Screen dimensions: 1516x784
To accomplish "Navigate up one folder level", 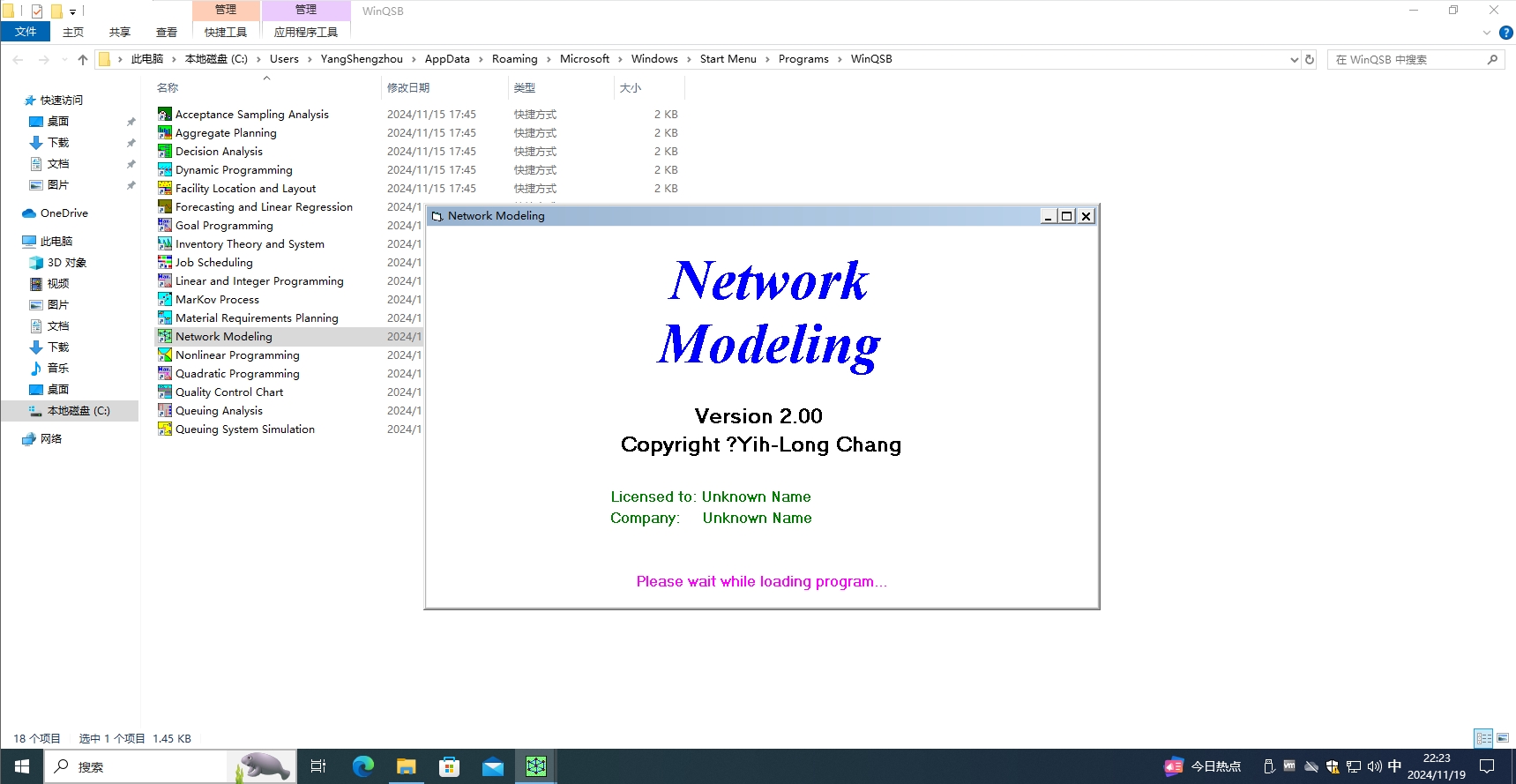I will pyautogui.click(x=83, y=59).
